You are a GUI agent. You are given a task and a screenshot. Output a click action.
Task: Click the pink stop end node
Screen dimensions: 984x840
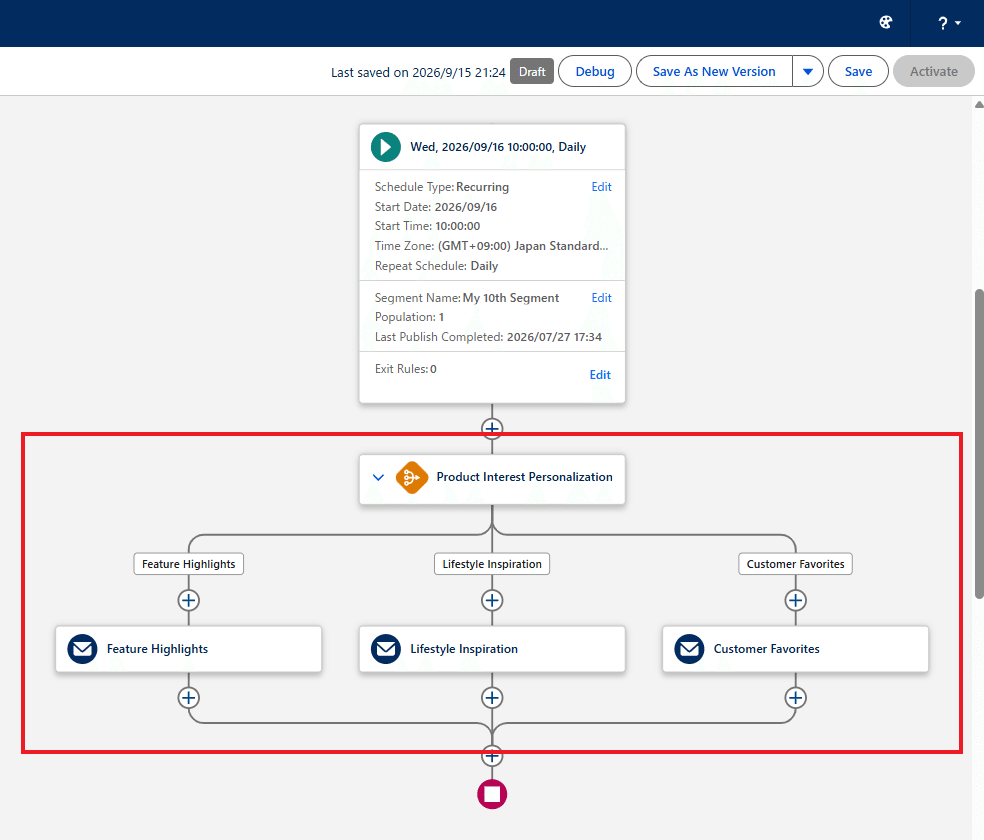(492, 794)
